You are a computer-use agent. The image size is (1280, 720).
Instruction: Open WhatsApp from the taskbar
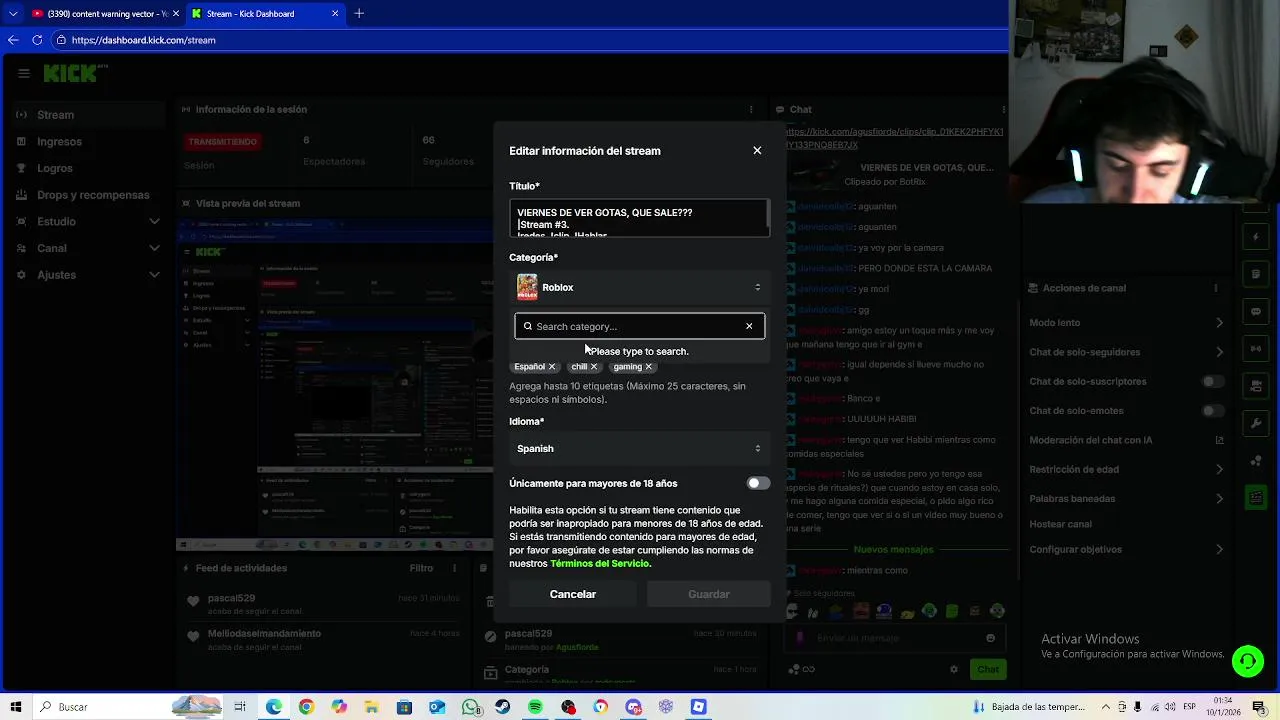[470, 707]
